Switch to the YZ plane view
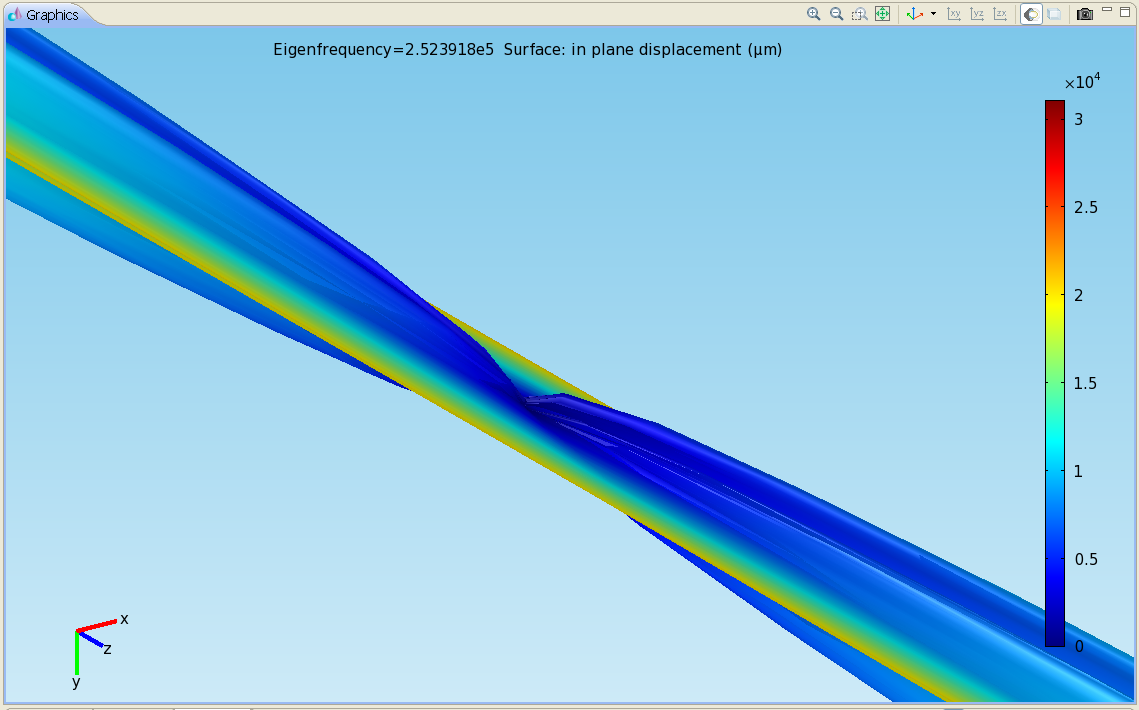Screen dimensions: 1139x710 976,14
